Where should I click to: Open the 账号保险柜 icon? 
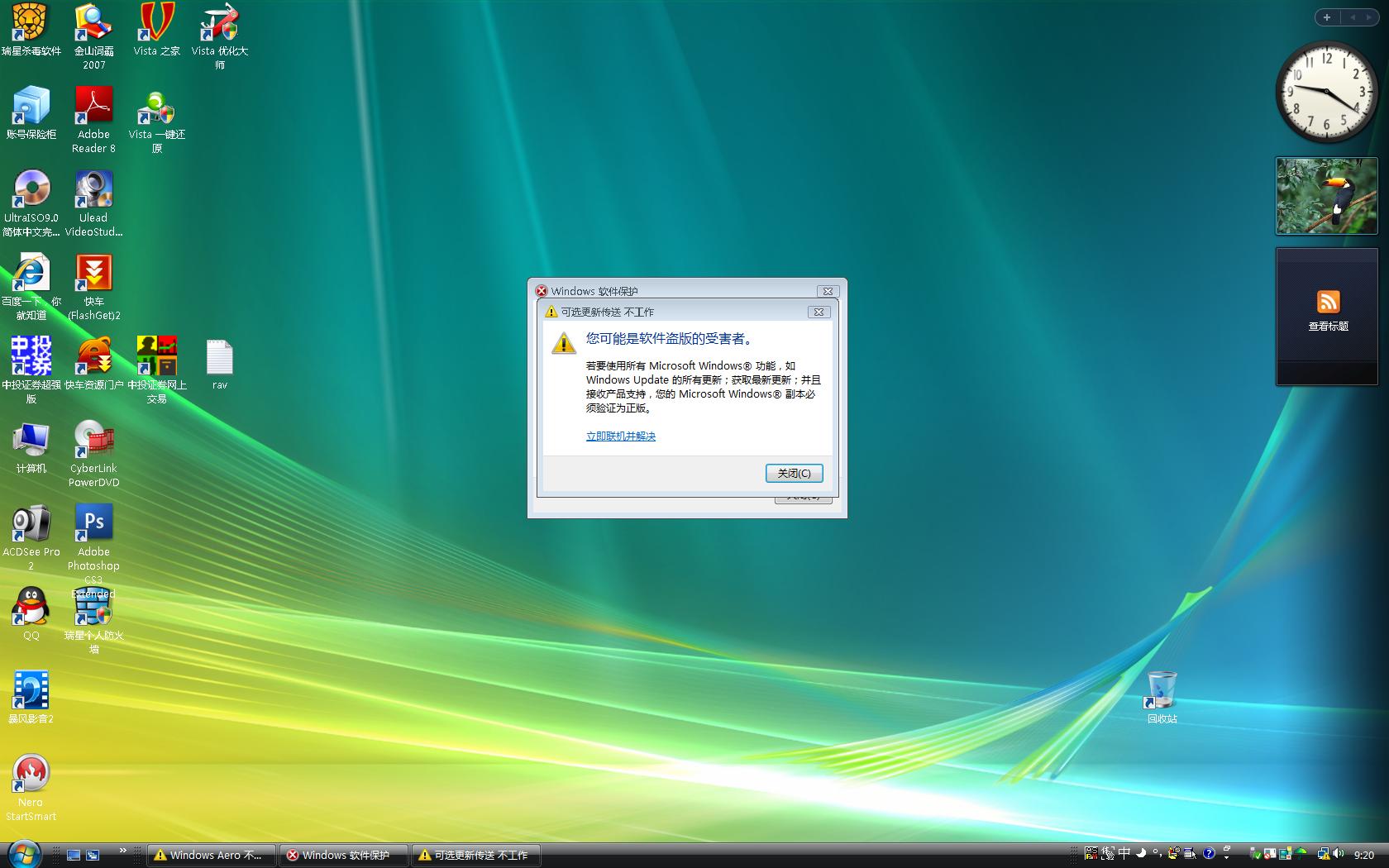pyautogui.click(x=31, y=113)
